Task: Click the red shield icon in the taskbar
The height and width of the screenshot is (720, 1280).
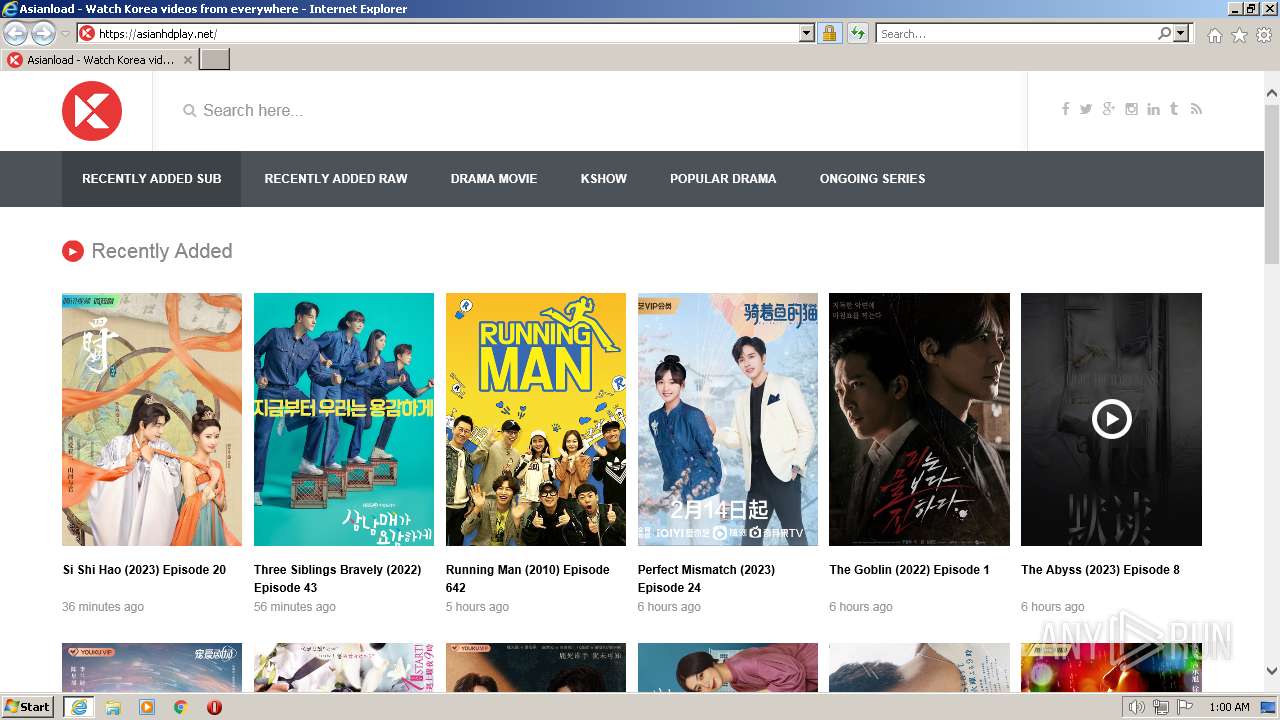Action: pos(214,707)
